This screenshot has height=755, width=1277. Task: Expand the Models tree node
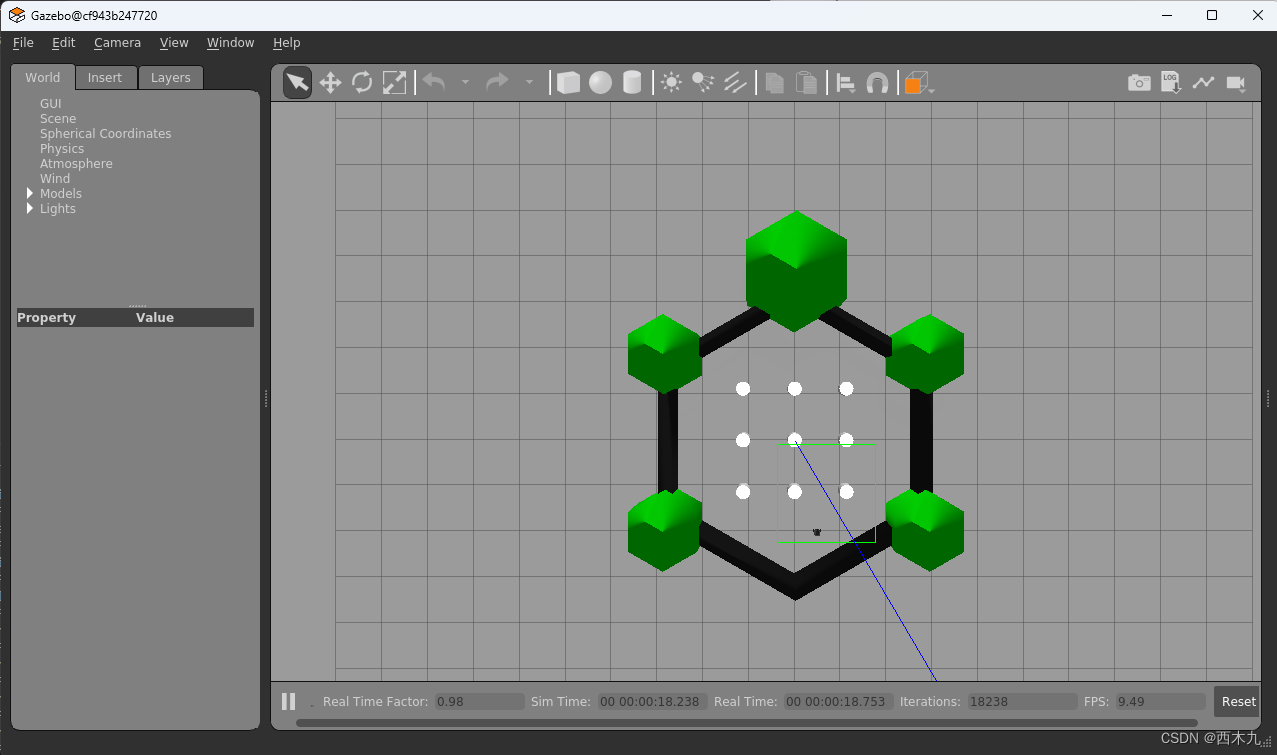point(30,193)
